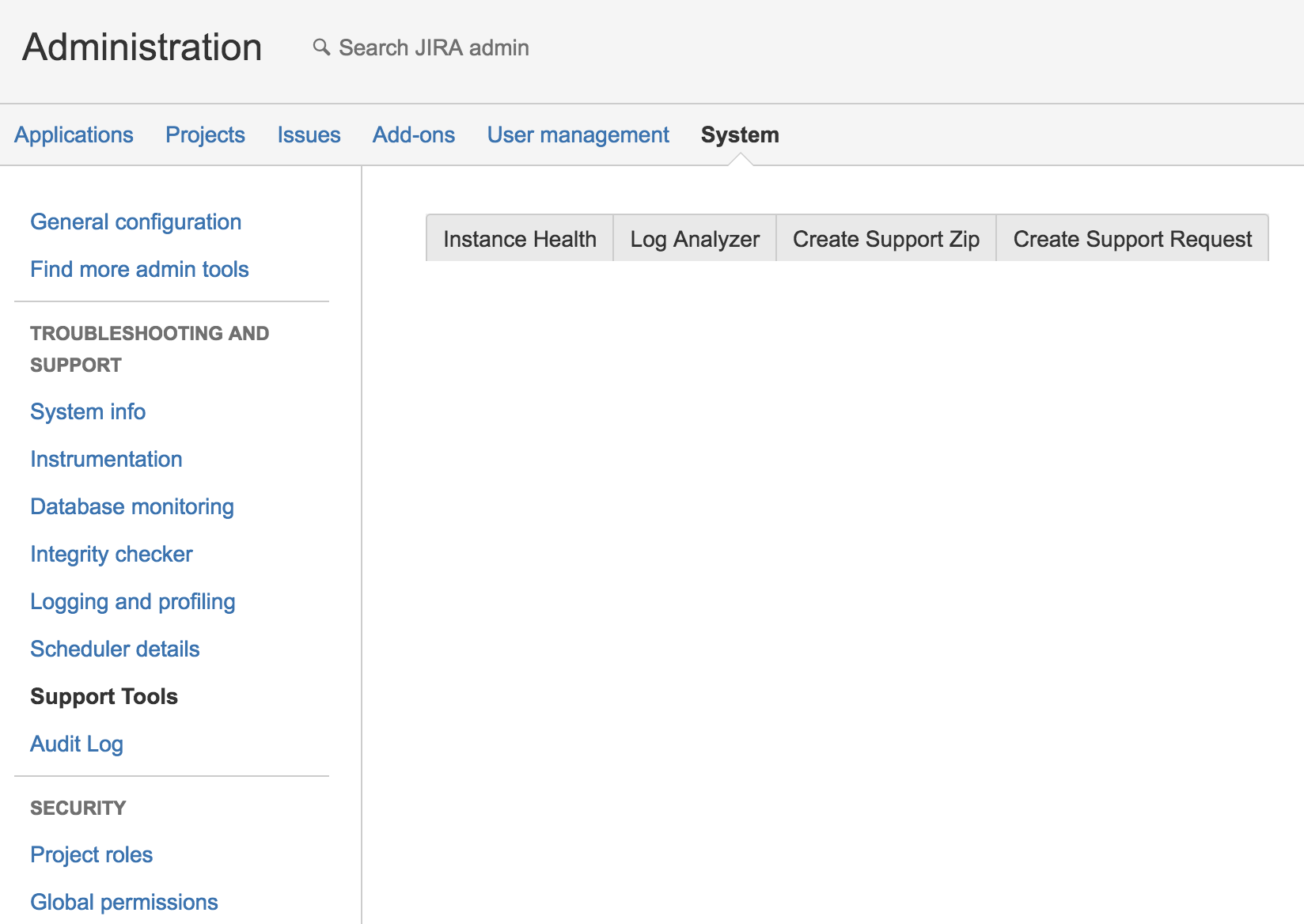Select Create Support Zip tab
This screenshot has width=1304, height=924.
coord(886,238)
